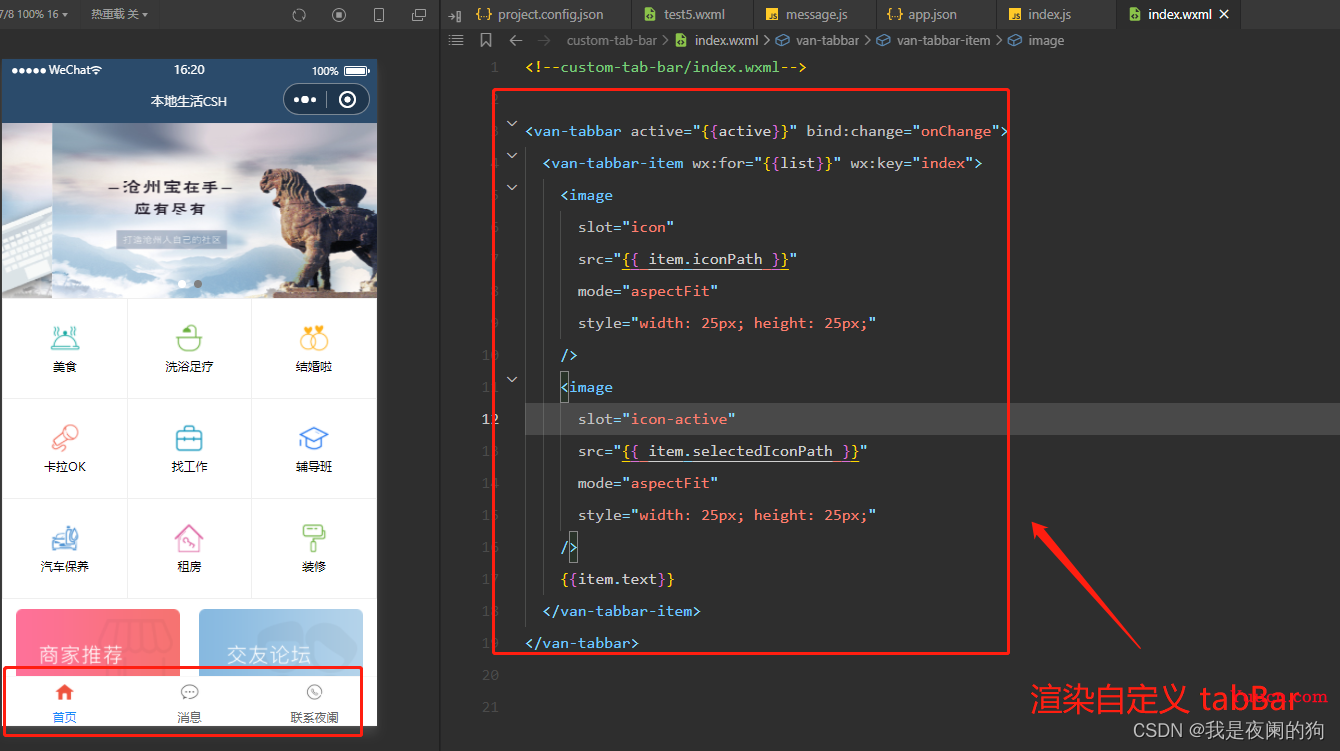Open the device zoom dropdown showing 100% 16

click(x=36, y=15)
